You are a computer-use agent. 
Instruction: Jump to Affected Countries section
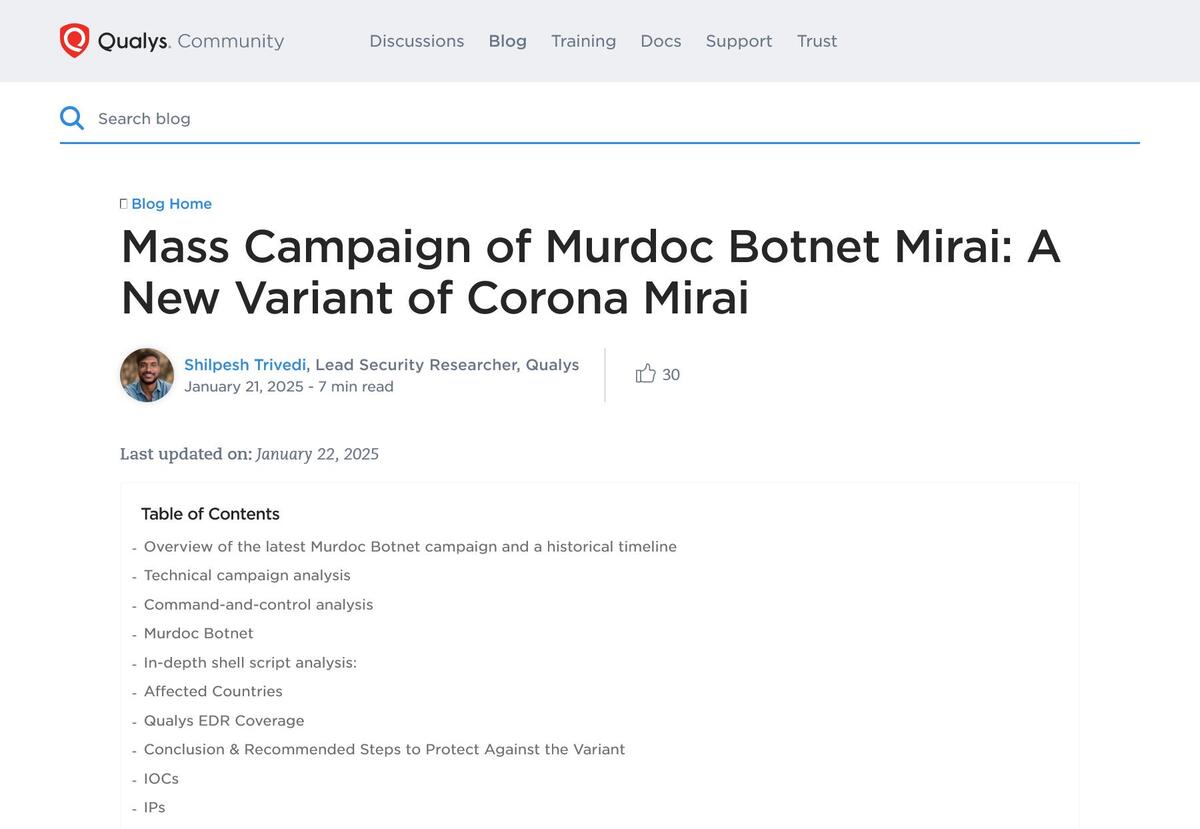point(213,692)
